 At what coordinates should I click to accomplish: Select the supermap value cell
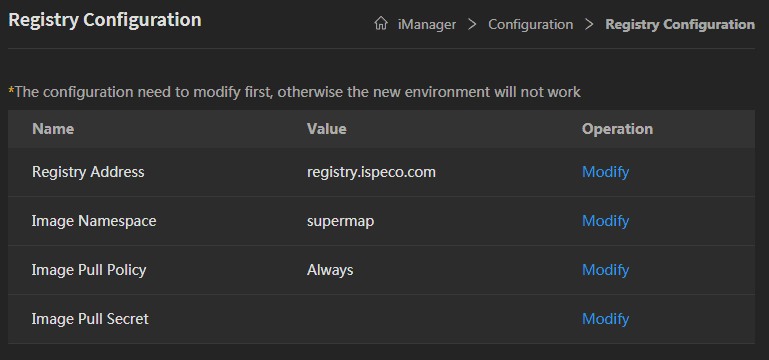(340, 221)
